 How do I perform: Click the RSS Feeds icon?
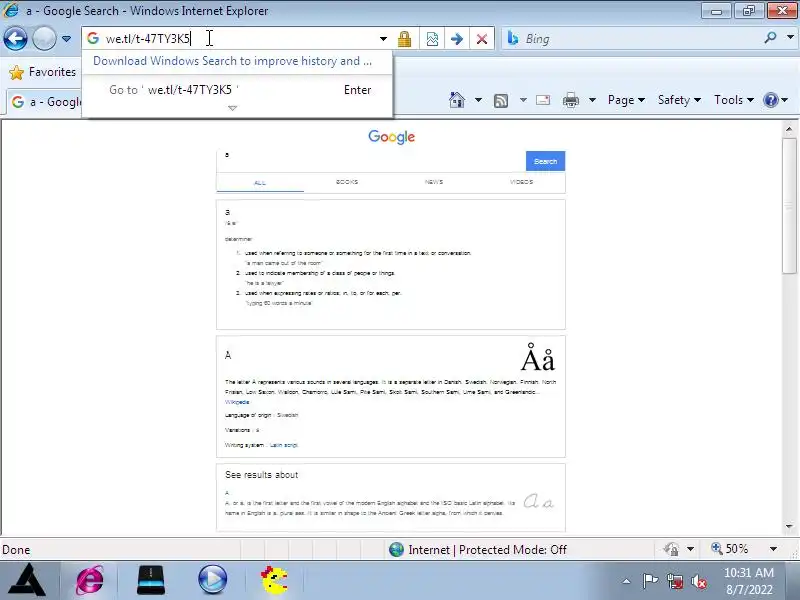pyautogui.click(x=501, y=101)
